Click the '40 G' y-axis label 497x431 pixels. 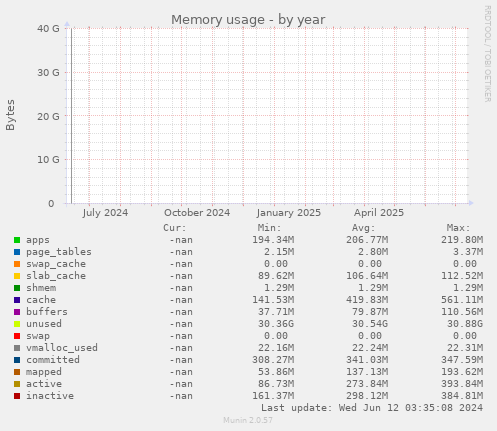48,29
